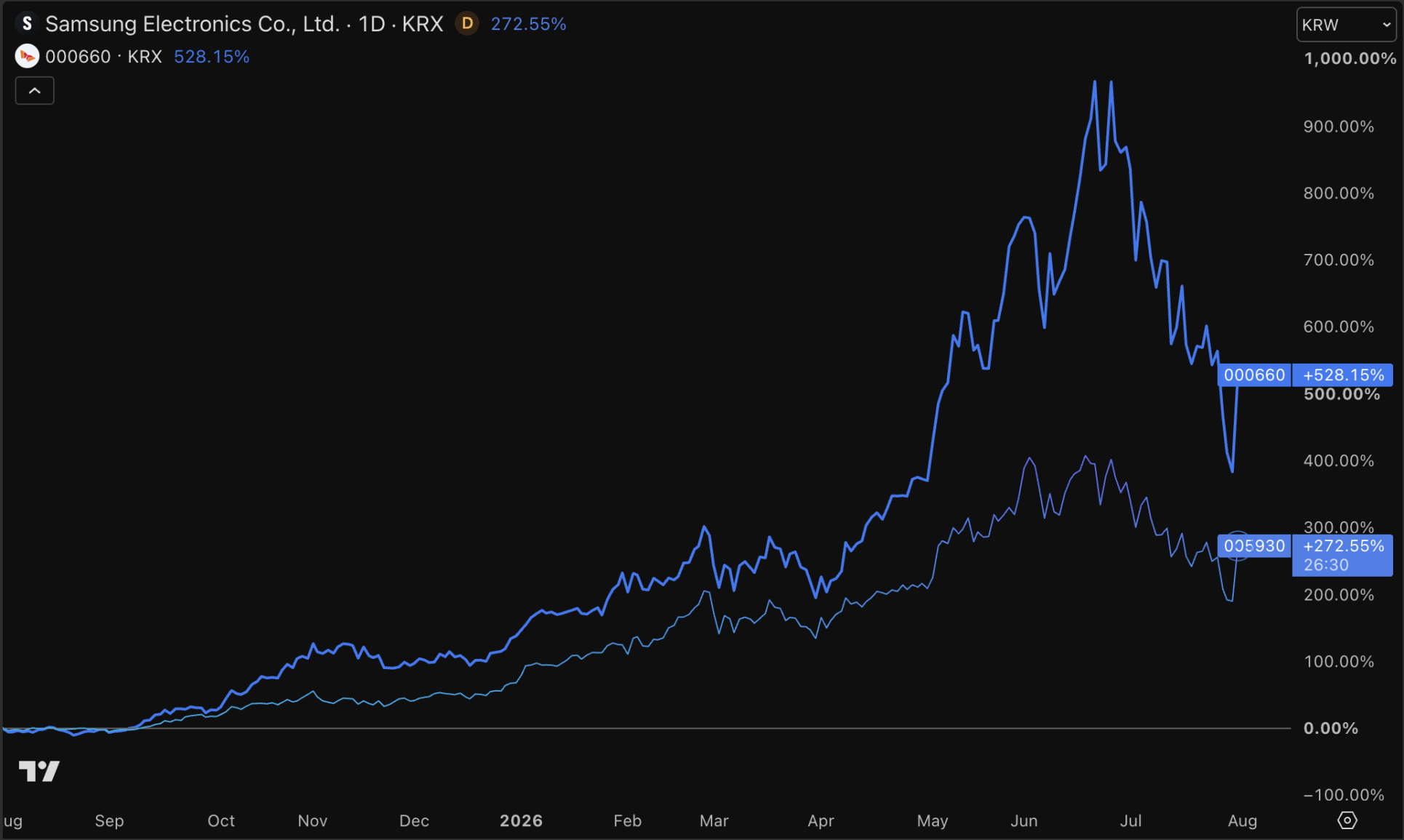Click the 005930 price scale label
Image resolution: width=1404 pixels, height=840 pixels.
point(1254,546)
